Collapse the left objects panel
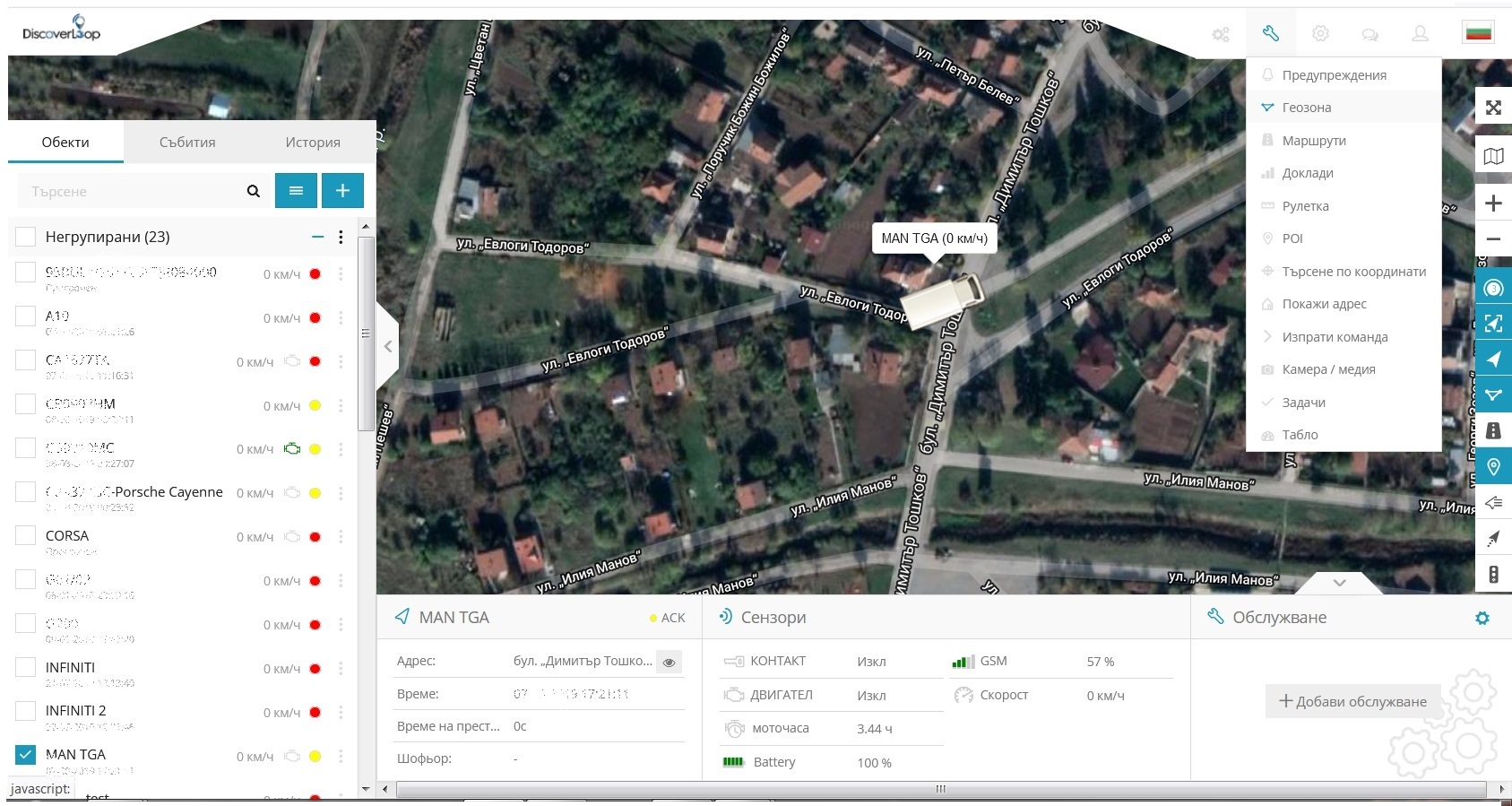This screenshot has height=806, width=1512. [388, 346]
